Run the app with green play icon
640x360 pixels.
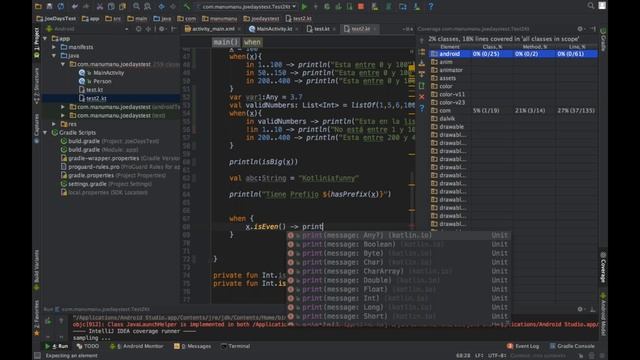[304, 6]
